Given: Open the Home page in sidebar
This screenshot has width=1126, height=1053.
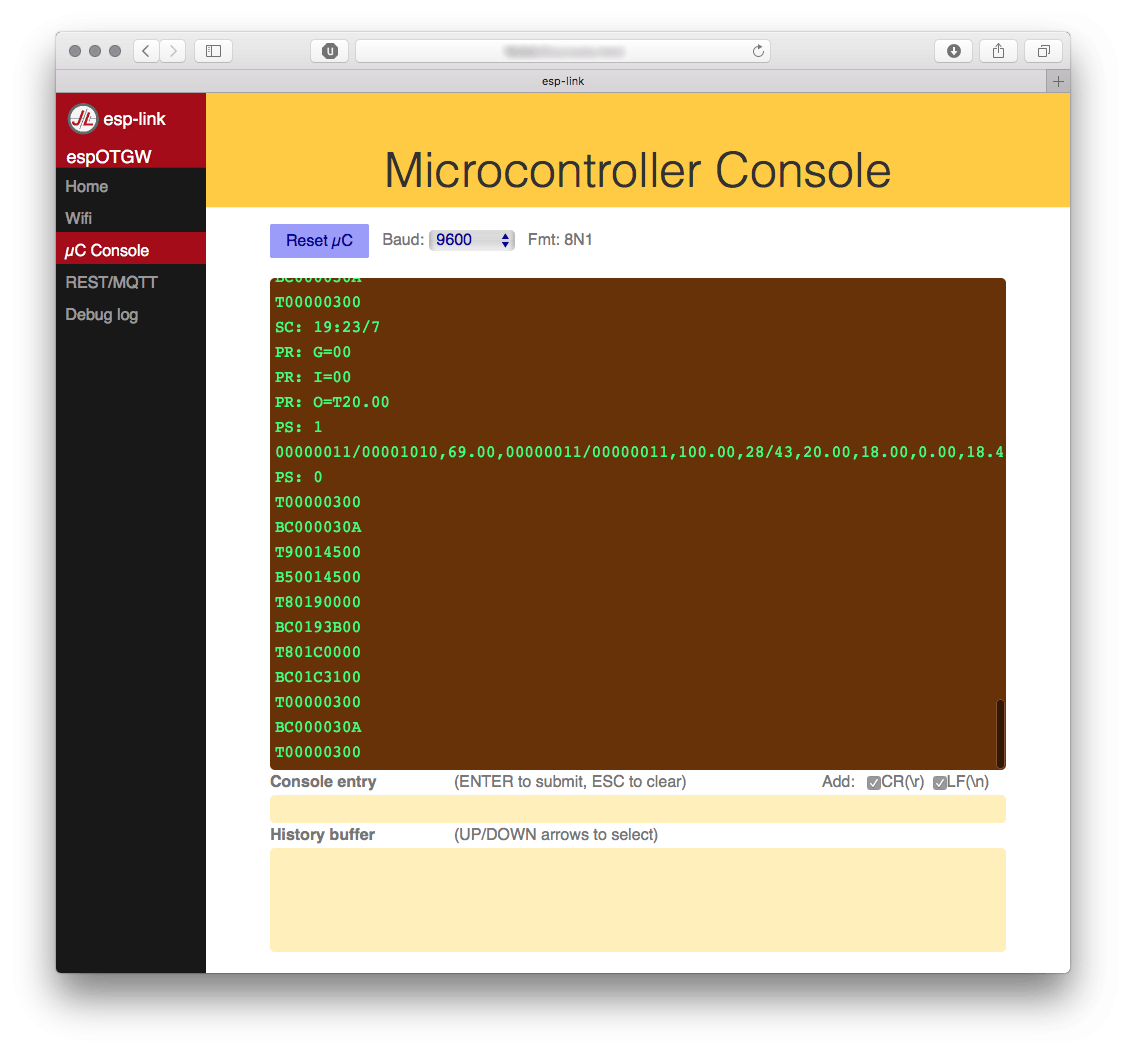Looking at the screenshot, I should click(x=87, y=186).
